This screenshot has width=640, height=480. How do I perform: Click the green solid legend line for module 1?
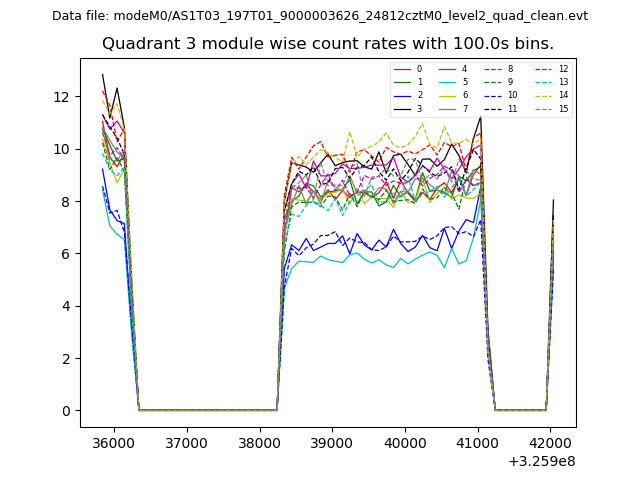tap(402, 82)
